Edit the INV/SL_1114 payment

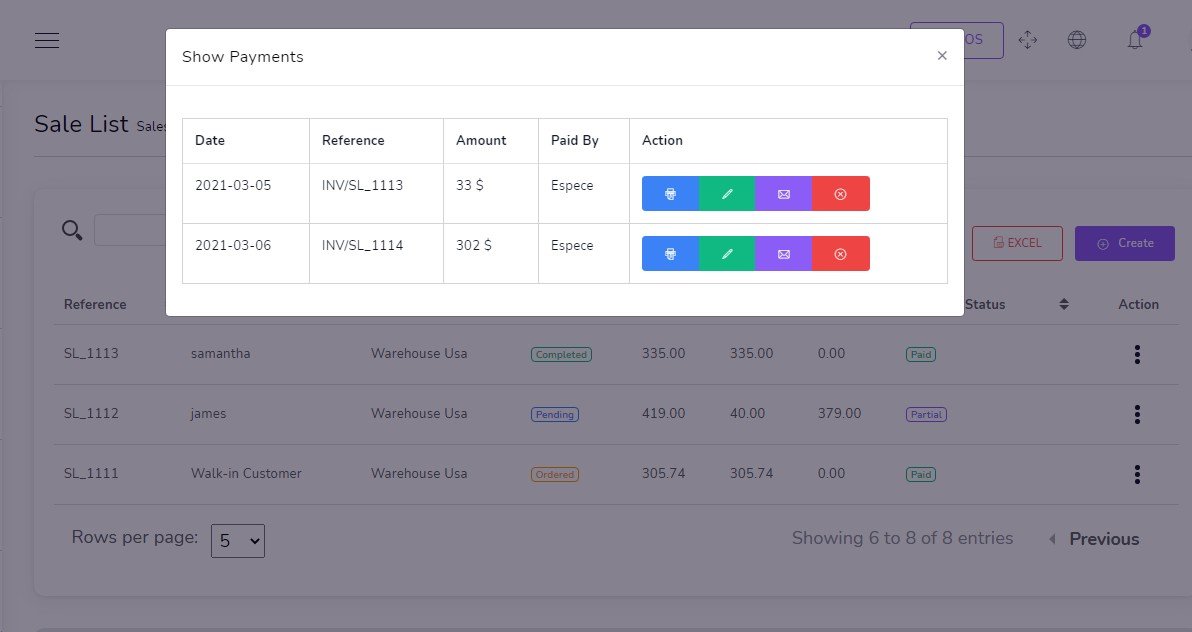pyautogui.click(x=727, y=254)
